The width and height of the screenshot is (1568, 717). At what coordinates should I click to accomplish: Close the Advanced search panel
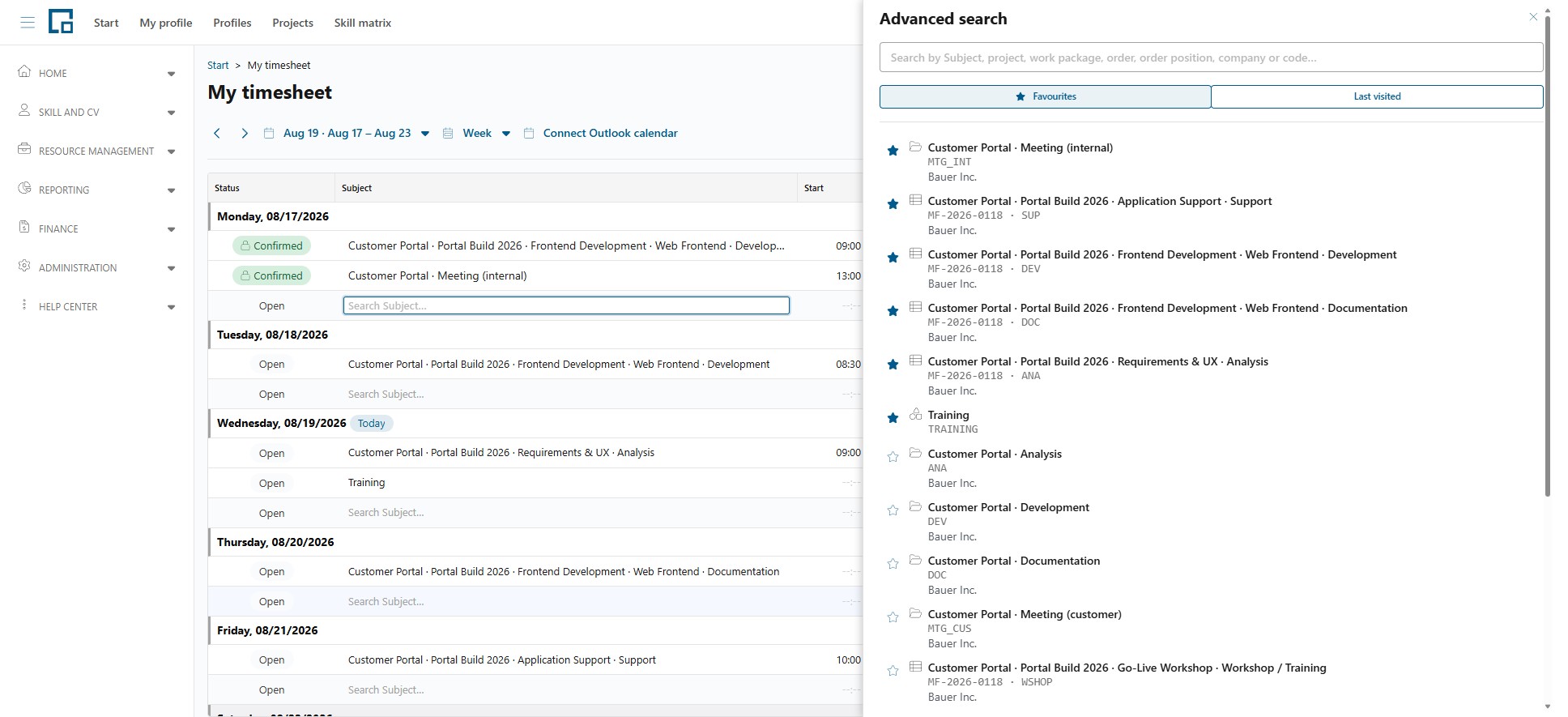click(1533, 16)
